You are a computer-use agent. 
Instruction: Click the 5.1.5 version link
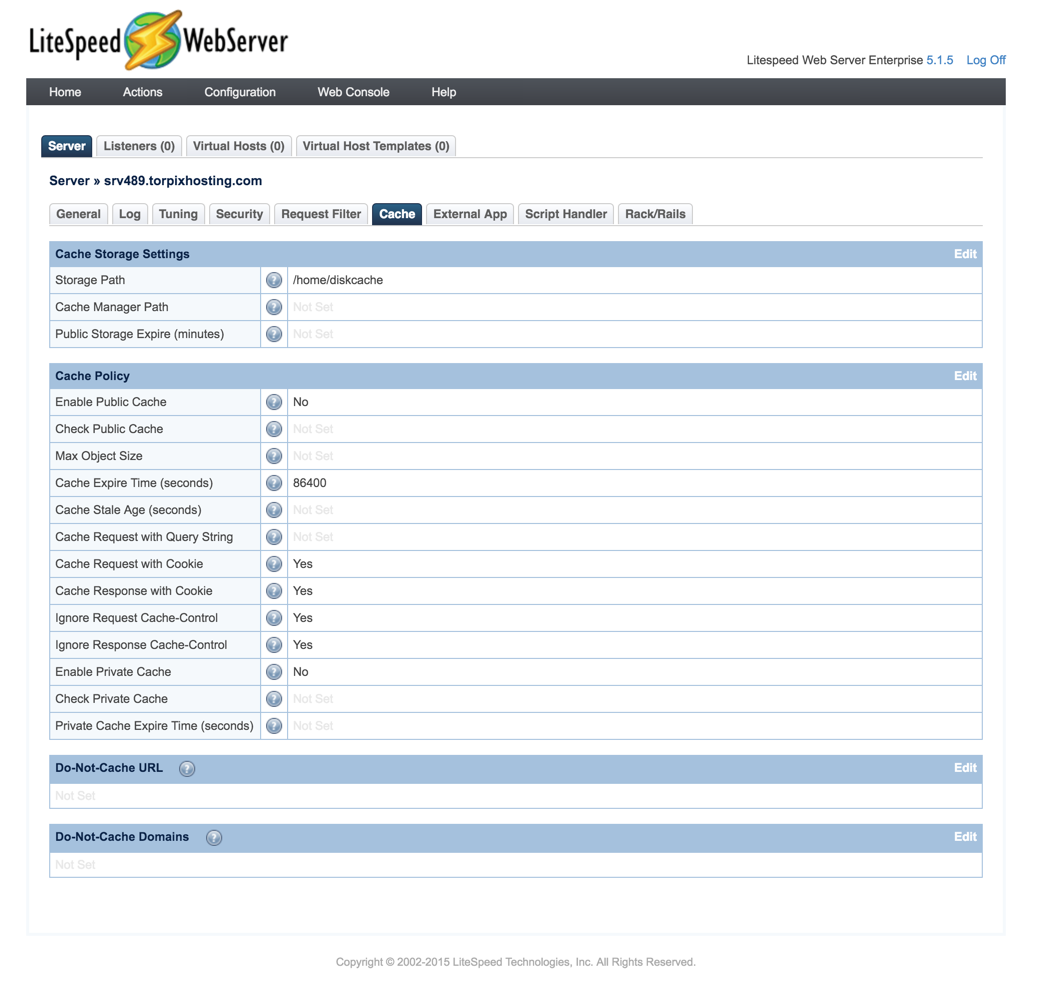[939, 60]
